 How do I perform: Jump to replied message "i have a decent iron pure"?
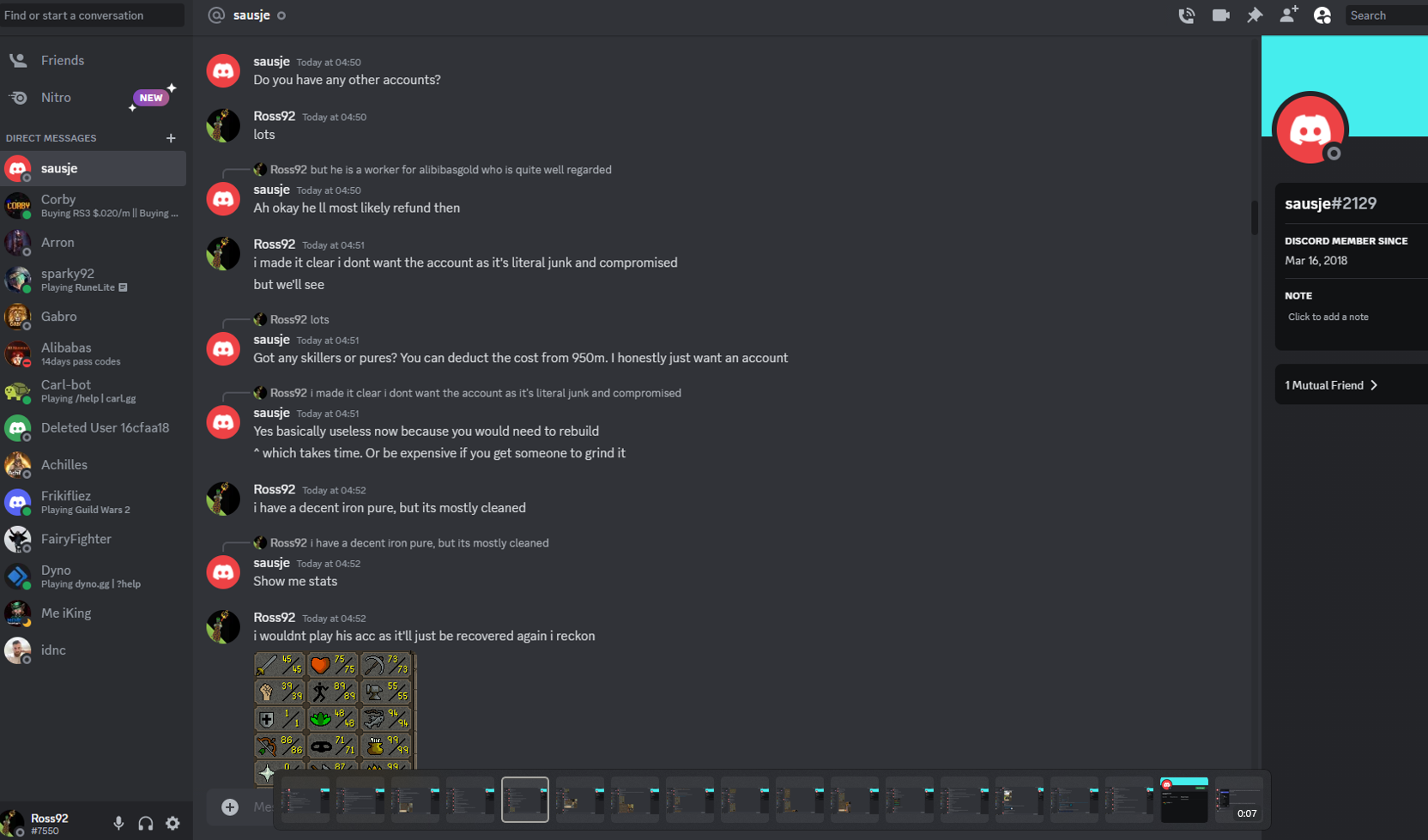(x=429, y=543)
